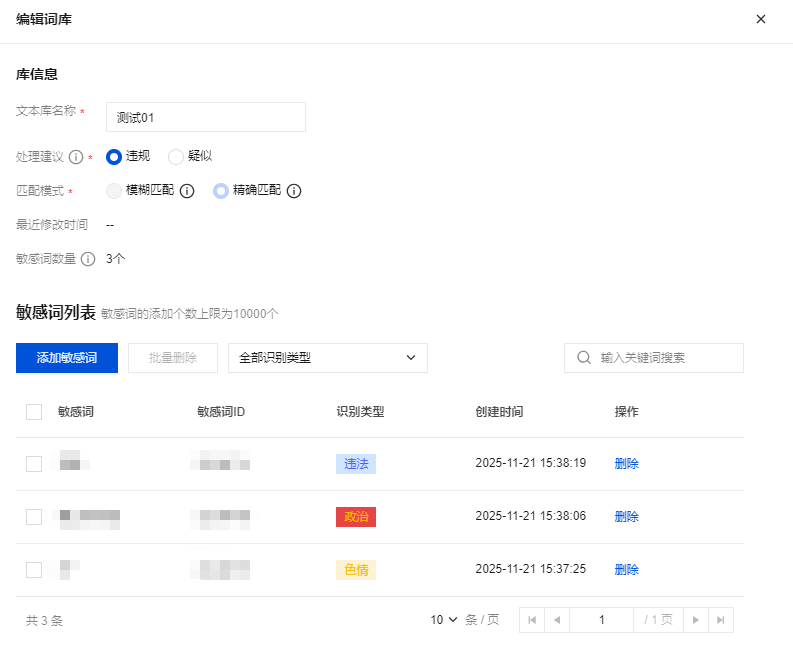This screenshot has height=662, width=793.
Task: Go to next page arrow
Action: [x=696, y=620]
